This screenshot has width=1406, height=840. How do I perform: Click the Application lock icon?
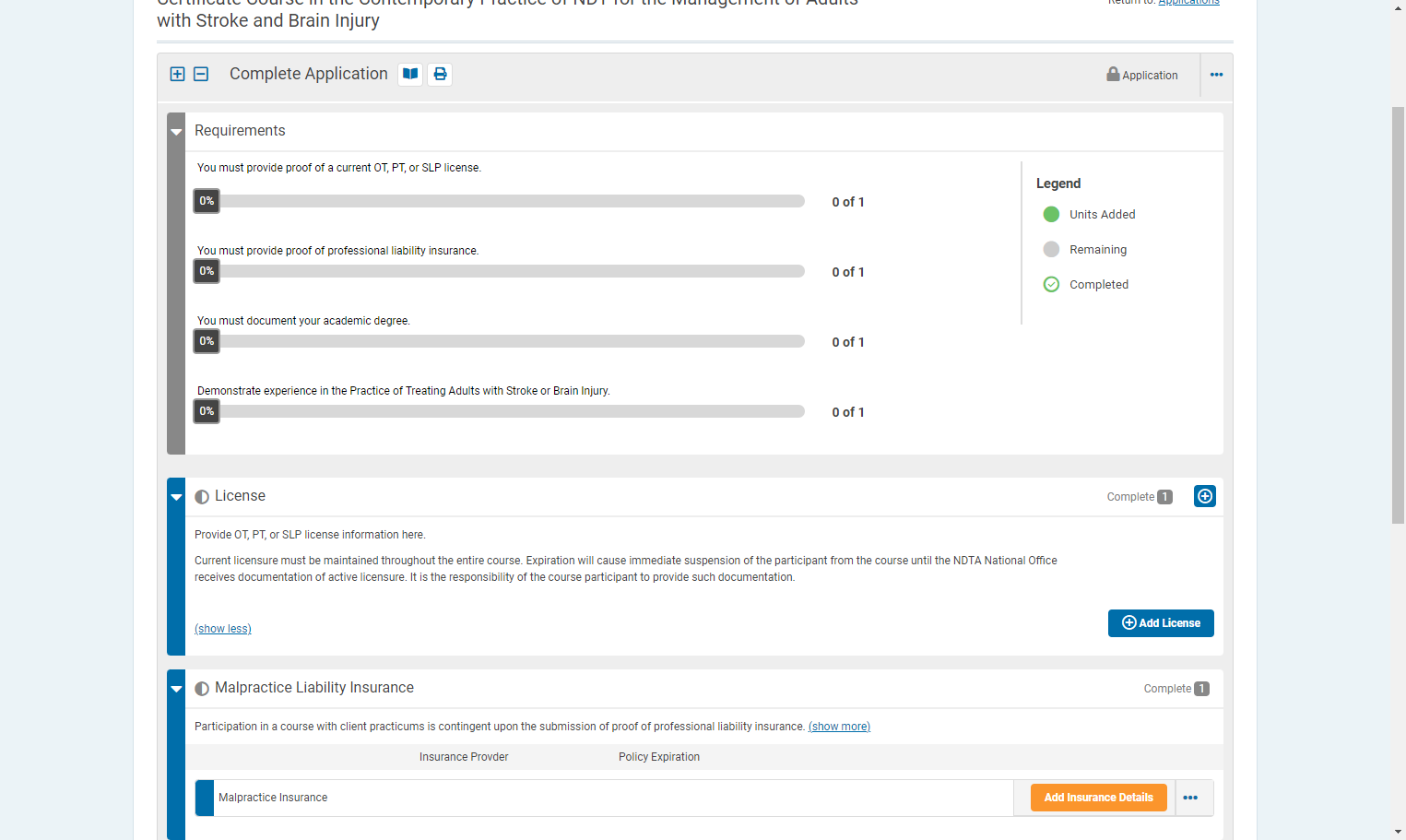1113,74
